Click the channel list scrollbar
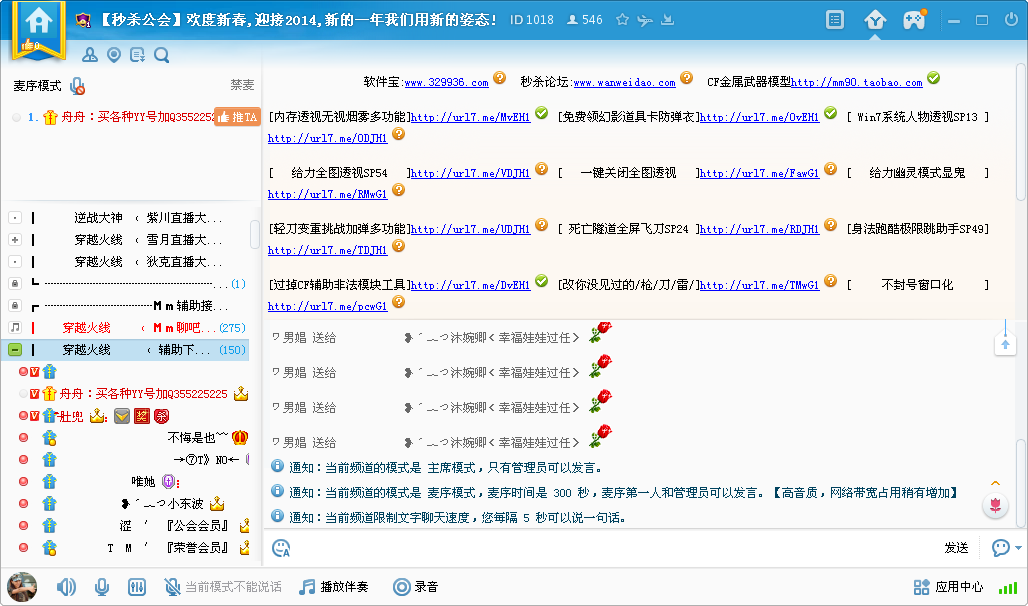The image size is (1028, 606). click(x=255, y=235)
